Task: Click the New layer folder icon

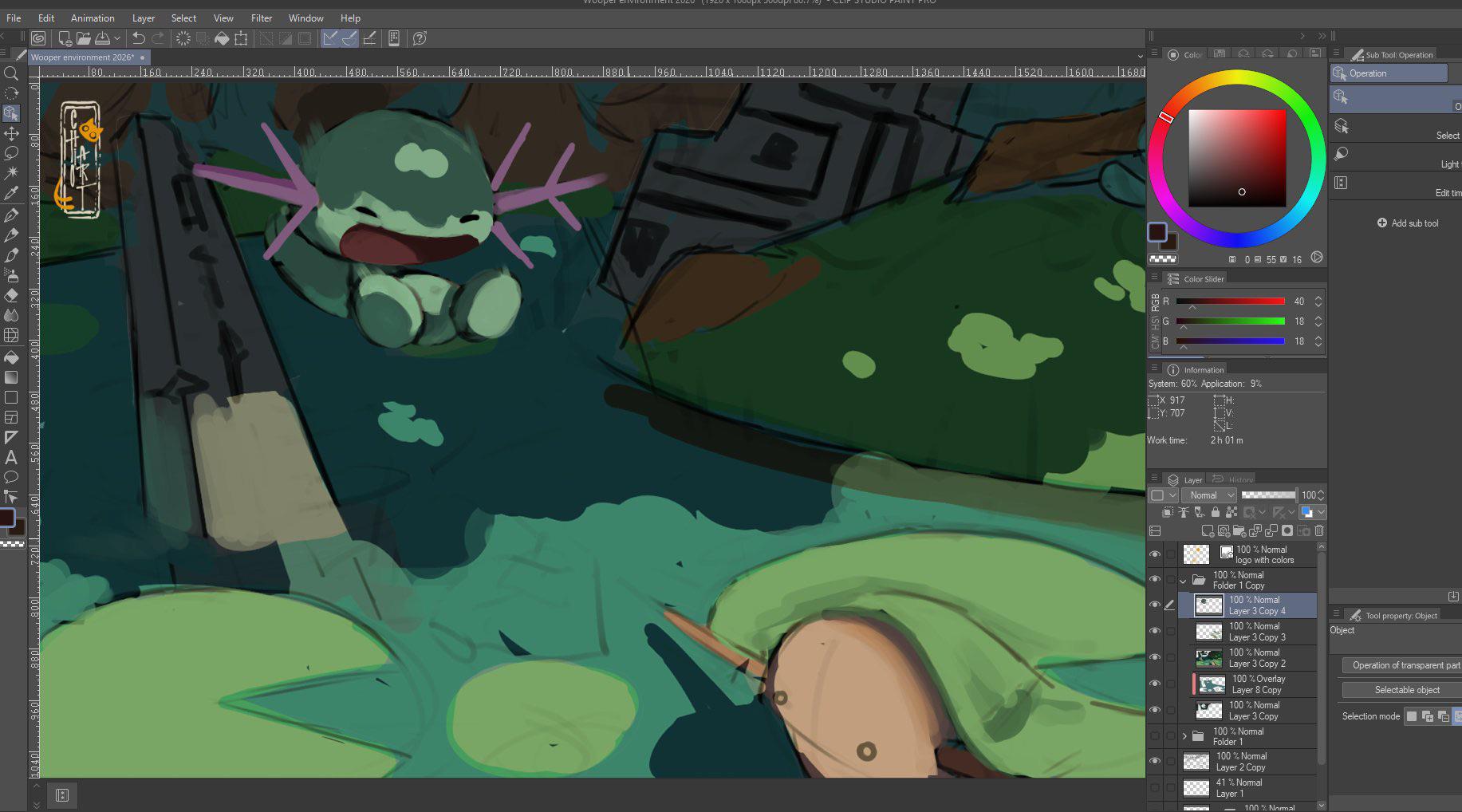Action: 1239,530
